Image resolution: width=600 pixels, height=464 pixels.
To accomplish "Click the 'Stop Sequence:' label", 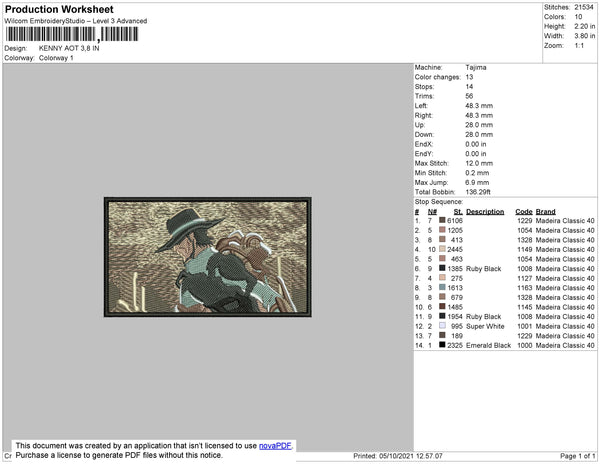I will click(439, 202).
